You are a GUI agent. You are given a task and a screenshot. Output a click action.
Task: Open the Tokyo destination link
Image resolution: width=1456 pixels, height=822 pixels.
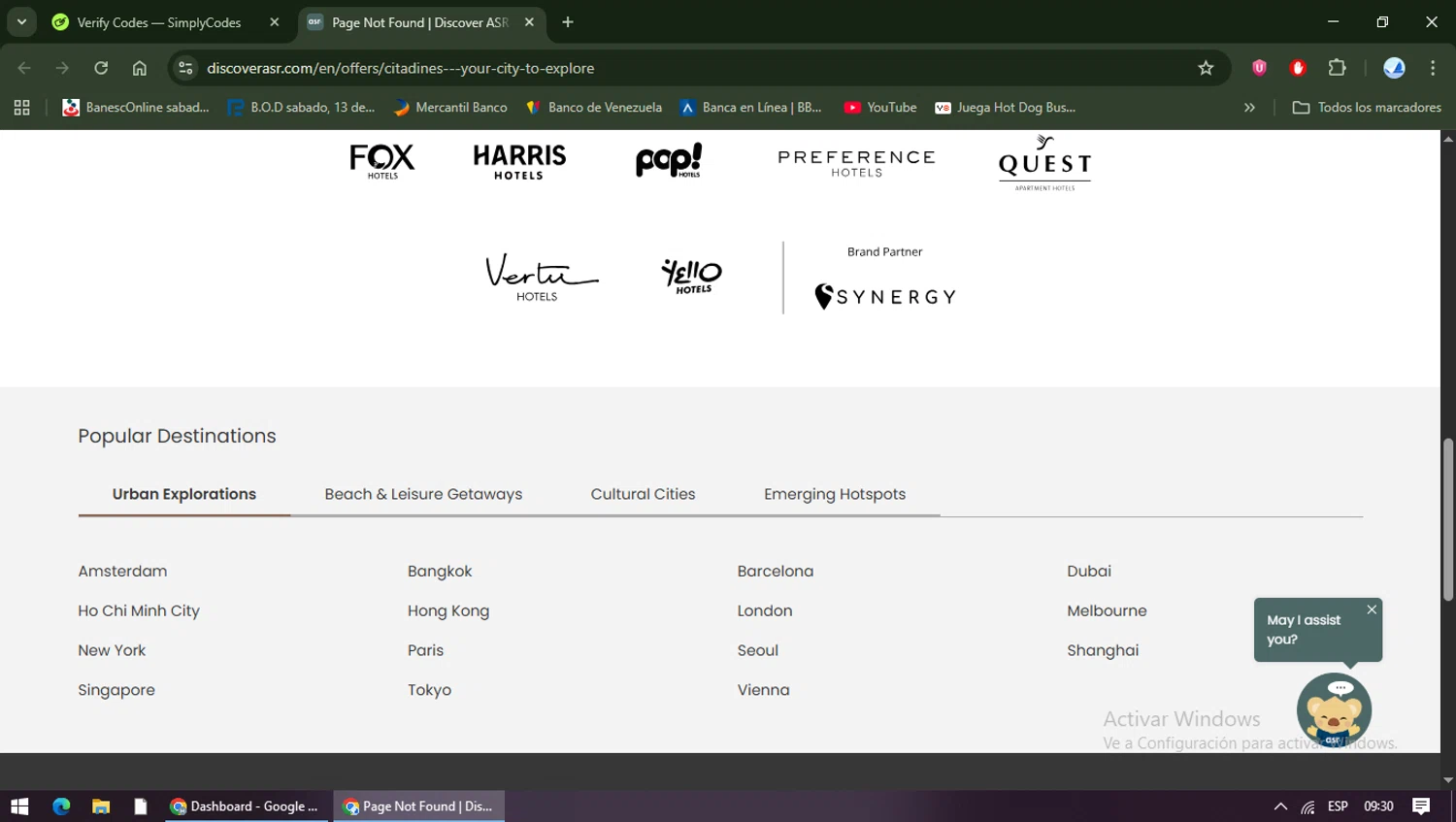coord(429,691)
